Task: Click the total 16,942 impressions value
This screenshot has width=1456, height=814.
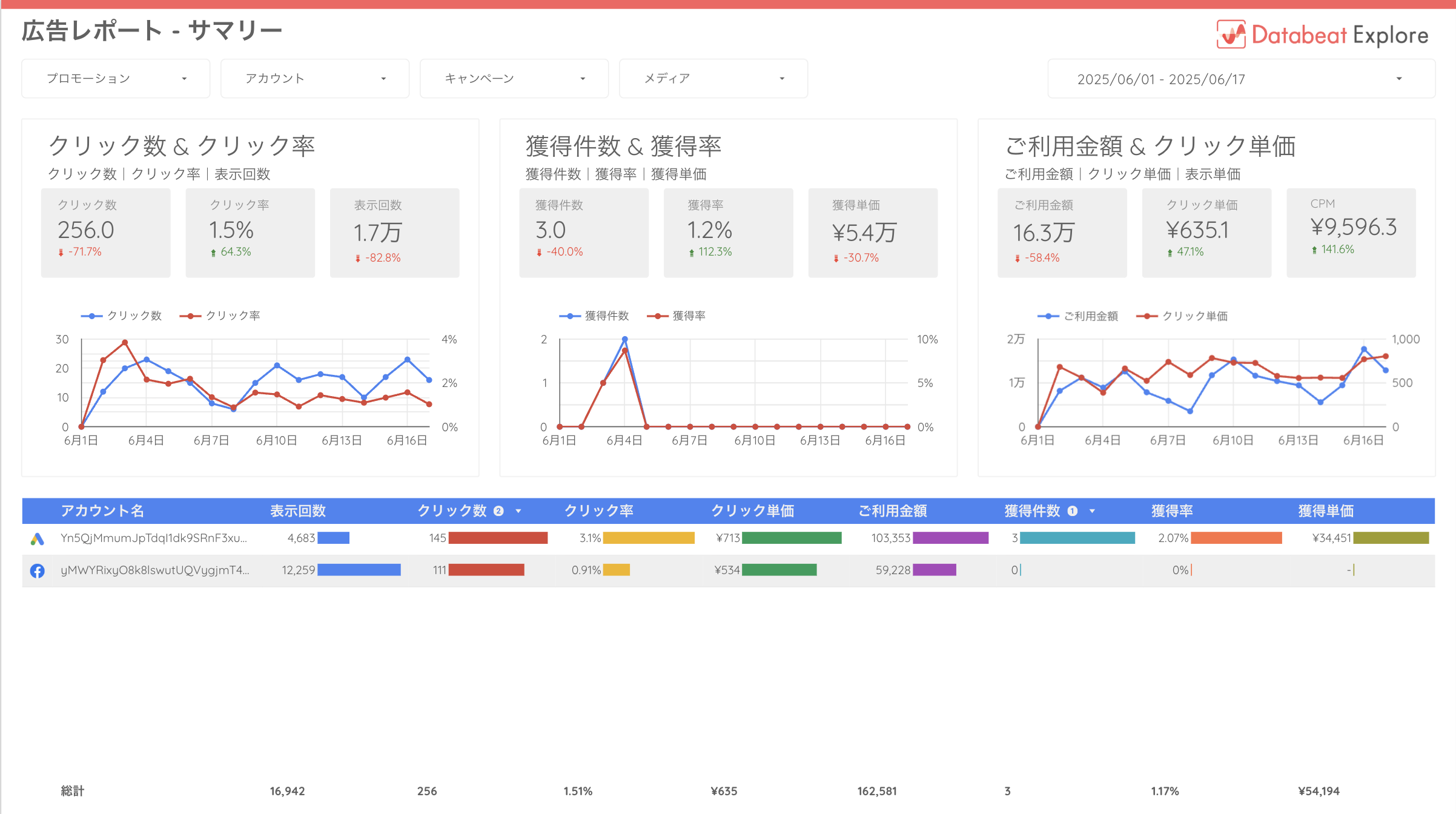Action: (287, 791)
